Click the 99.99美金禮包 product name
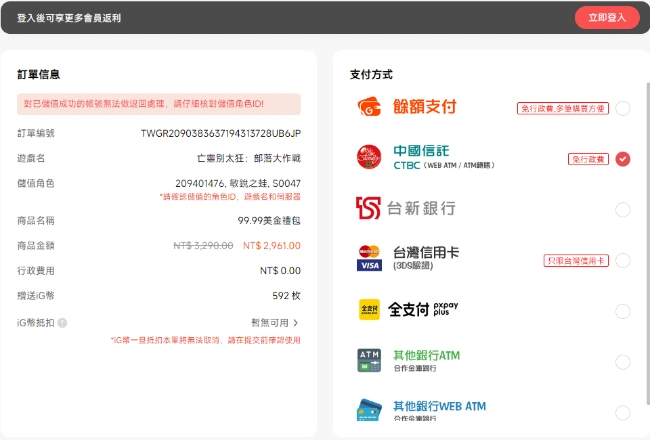The height and width of the screenshot is (440, 650). pyautogui.click(x=269, y=220)
